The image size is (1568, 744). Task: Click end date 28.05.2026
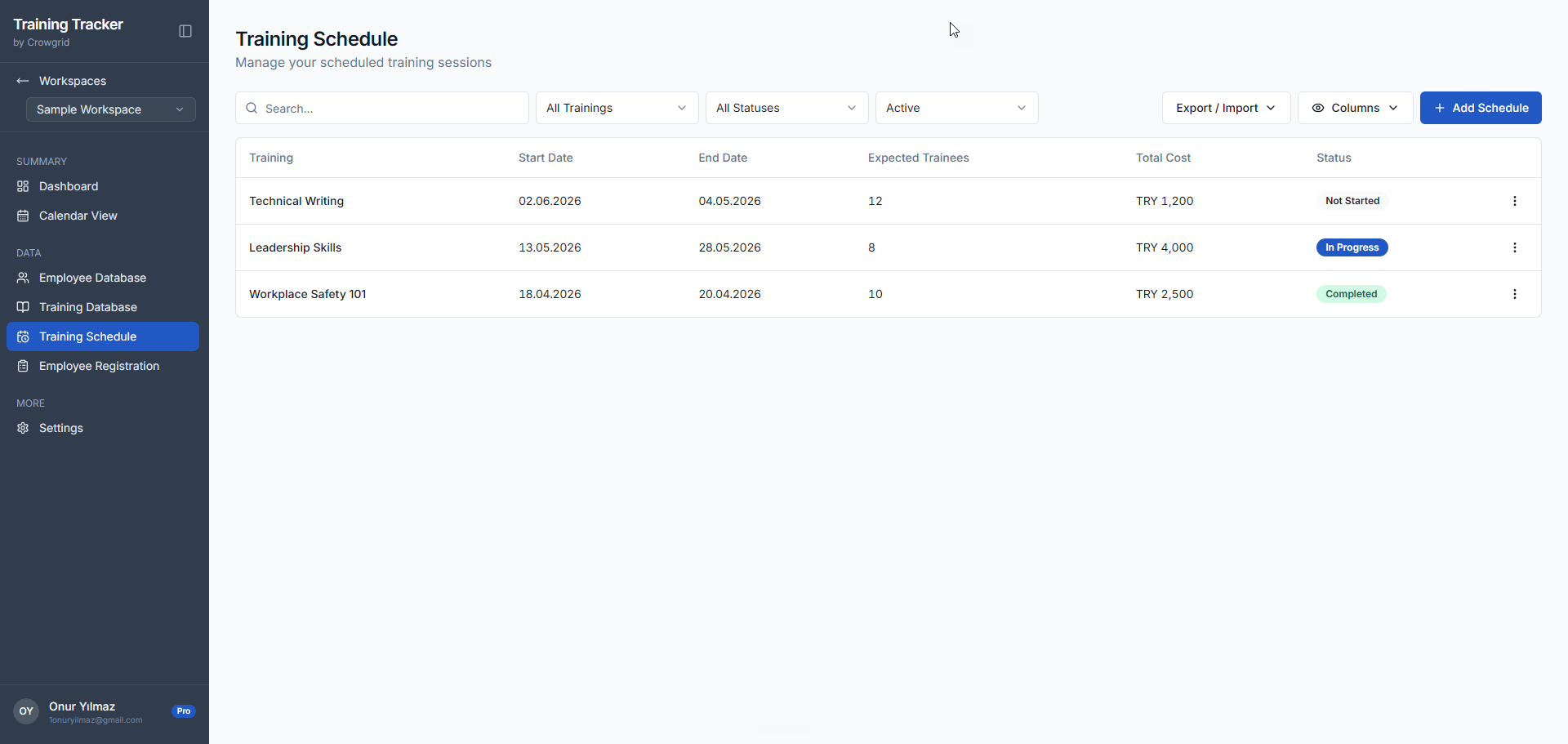click(x=729, y=247)
